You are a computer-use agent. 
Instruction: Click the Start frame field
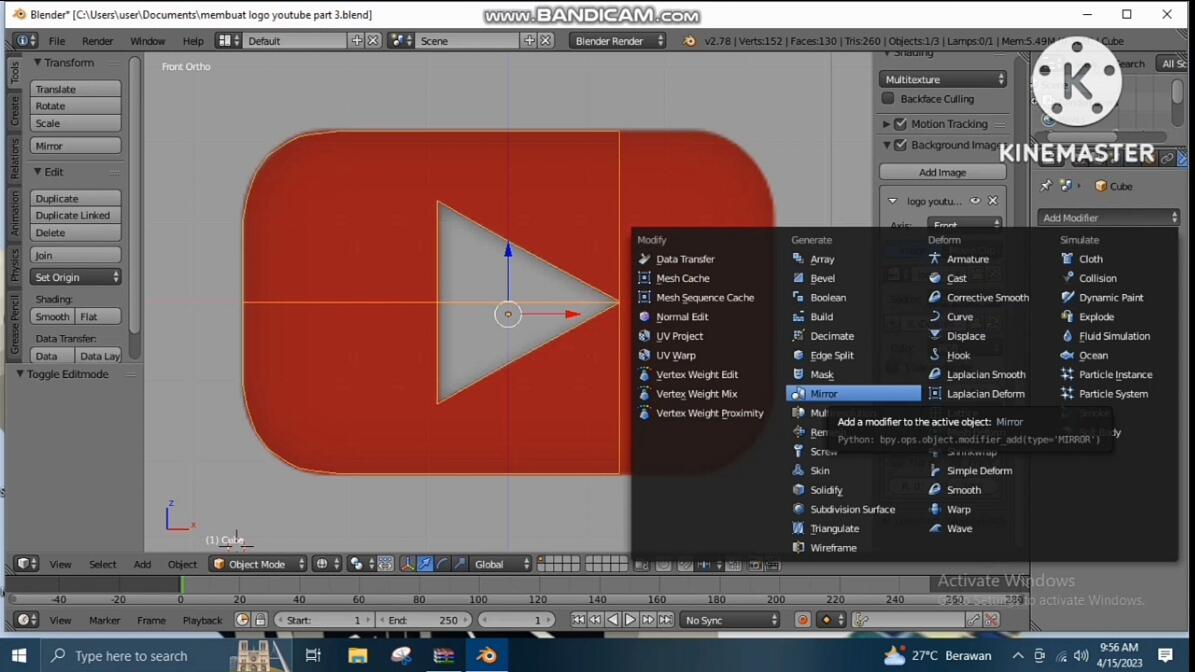point(323,620)
